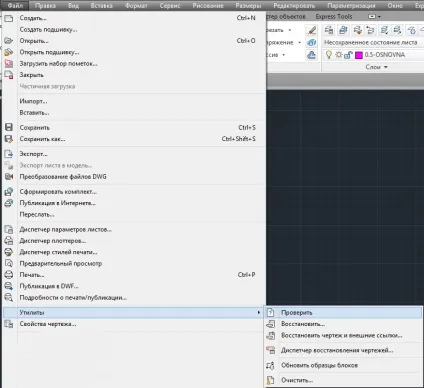
Task: Select Сформировать комплект... entry
Action: tap(133, 192)
